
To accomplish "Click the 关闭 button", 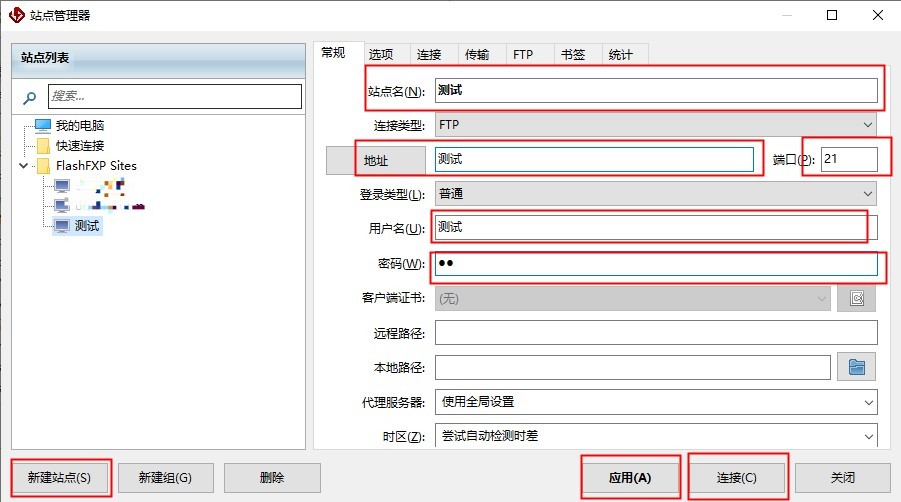I will (x=842, y=478).
